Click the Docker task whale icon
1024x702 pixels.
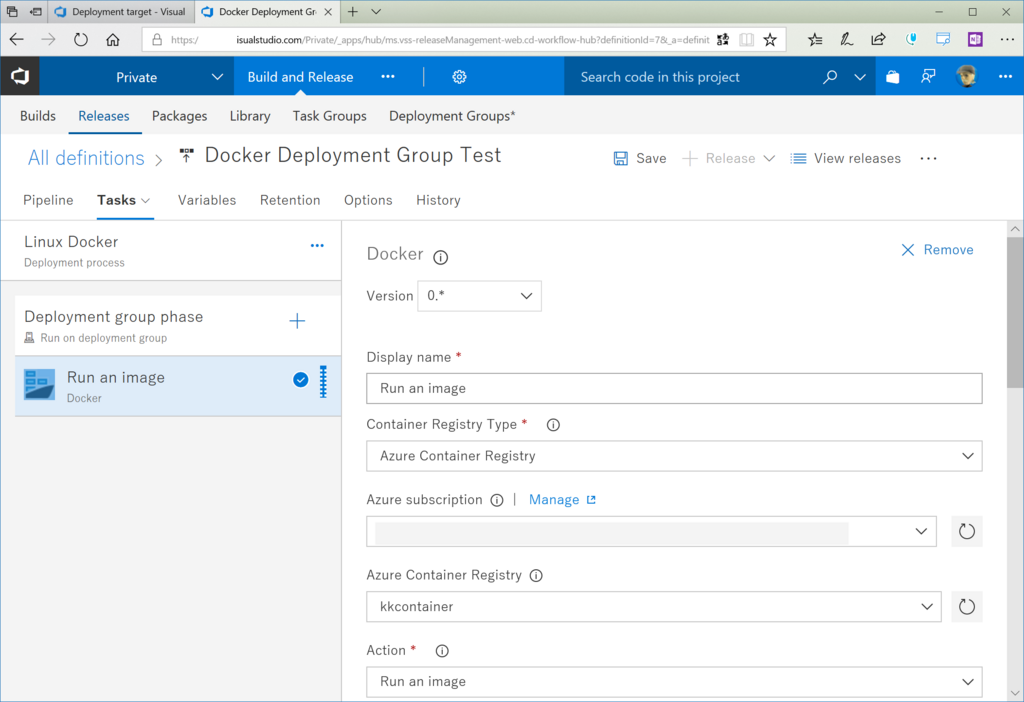[x=40, y=385]
